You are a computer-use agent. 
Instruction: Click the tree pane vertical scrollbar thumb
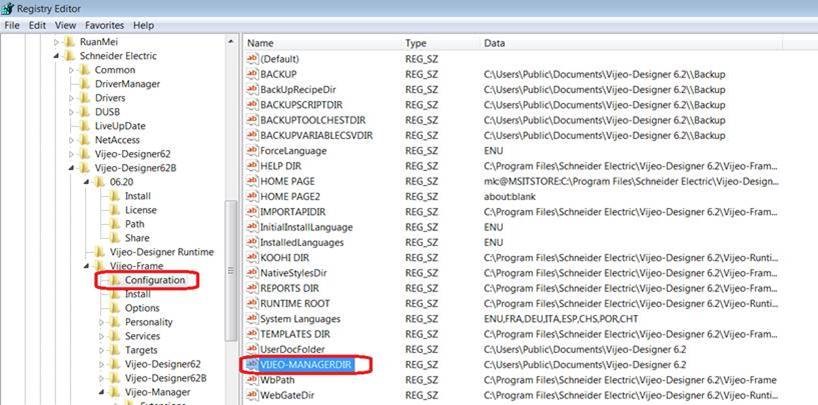click(x=231, y=271)
